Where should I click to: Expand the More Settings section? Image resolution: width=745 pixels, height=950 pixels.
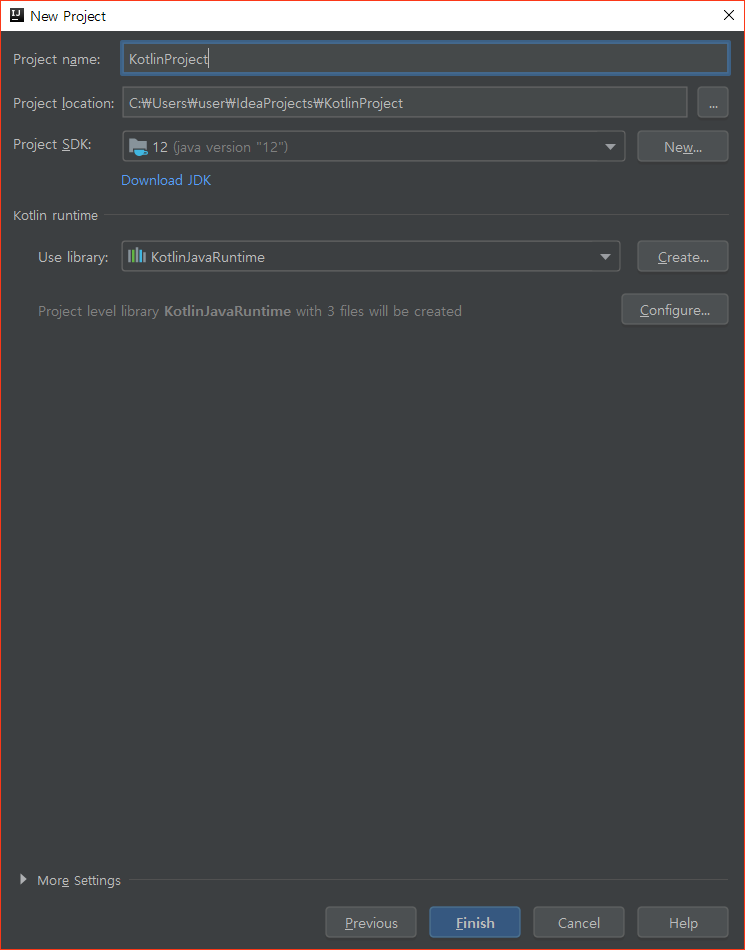coord(23,879)
